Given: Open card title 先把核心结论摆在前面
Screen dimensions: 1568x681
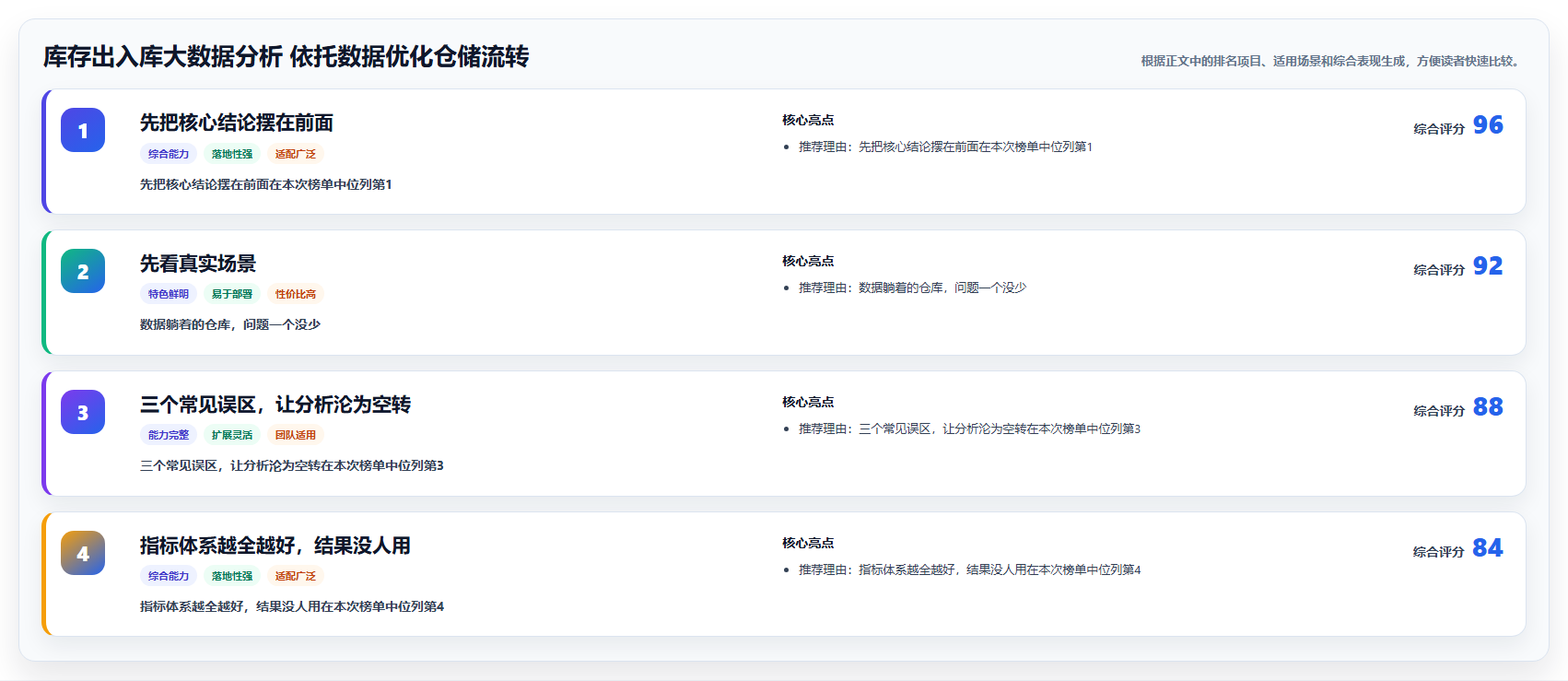Looking at the screenshot, I should pyautogui.click(x=237, y=123).
